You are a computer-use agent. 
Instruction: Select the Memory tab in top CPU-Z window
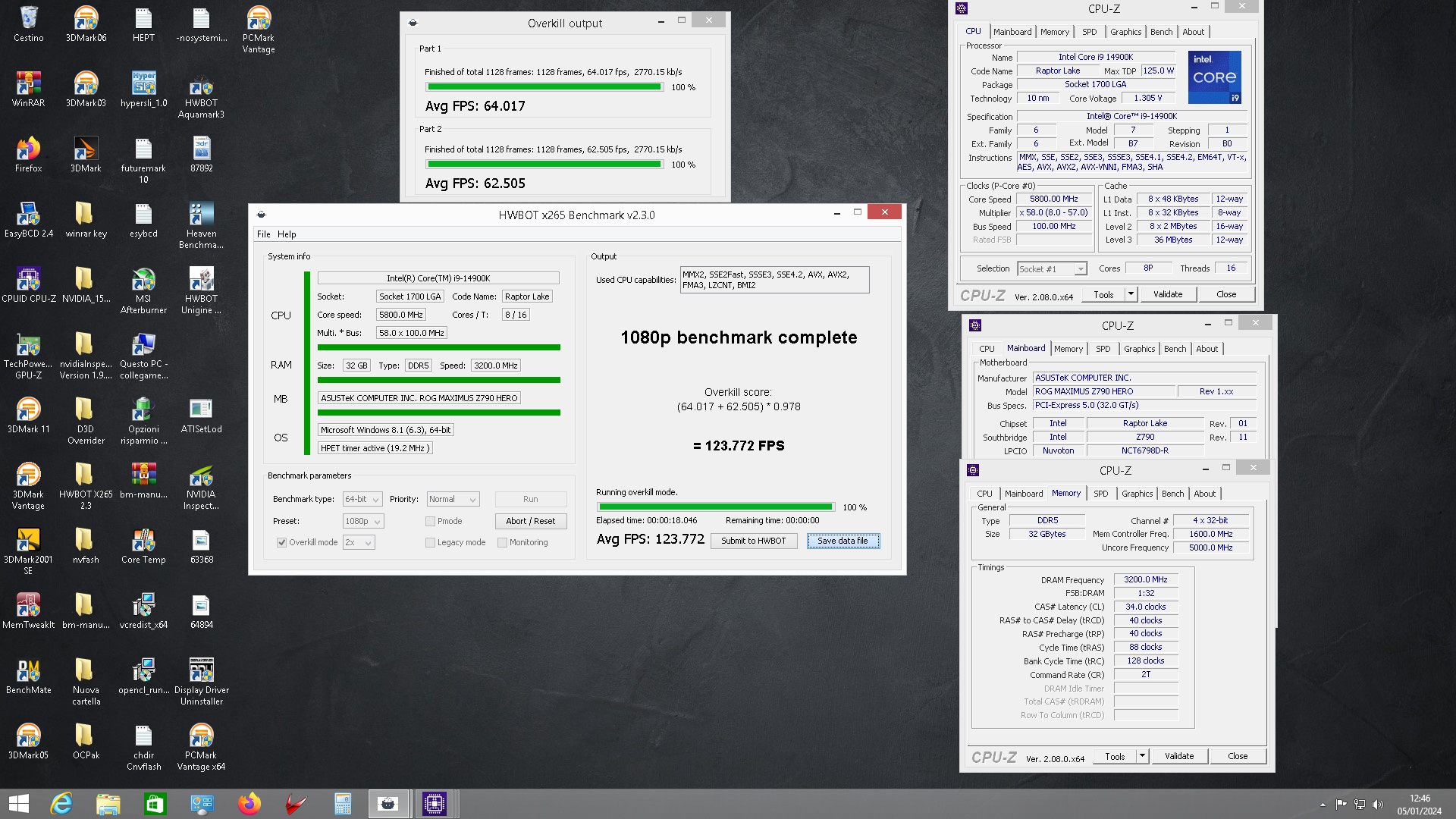click(1054, 32)
